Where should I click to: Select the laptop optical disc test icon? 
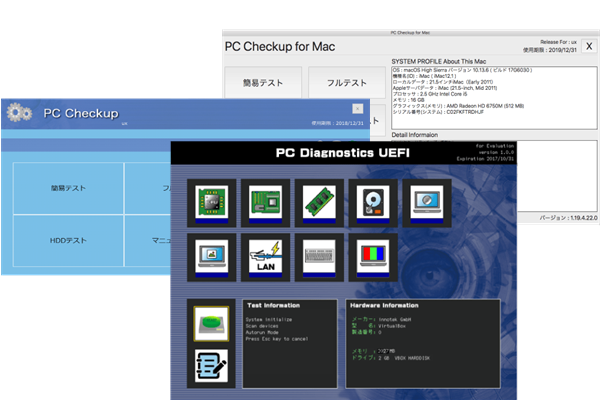(x=427, y=203)
